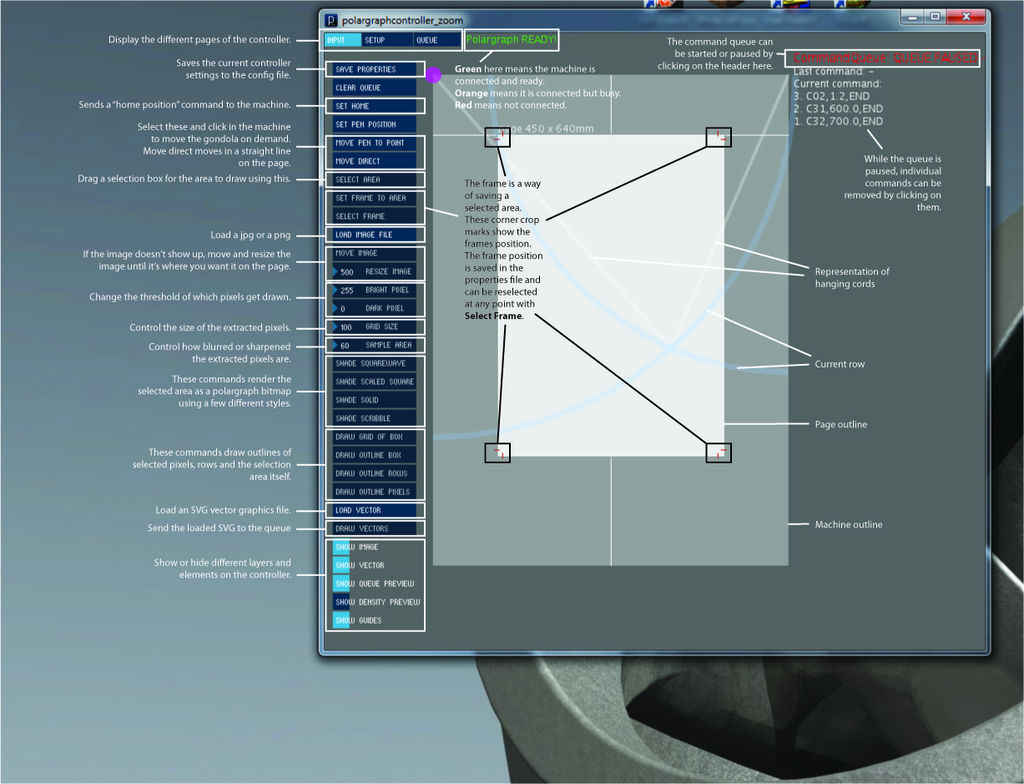The width and height of the screenshot is (1024, 784).
Task: Switch to the INPUT tab
Action: (x=343, y=40)
